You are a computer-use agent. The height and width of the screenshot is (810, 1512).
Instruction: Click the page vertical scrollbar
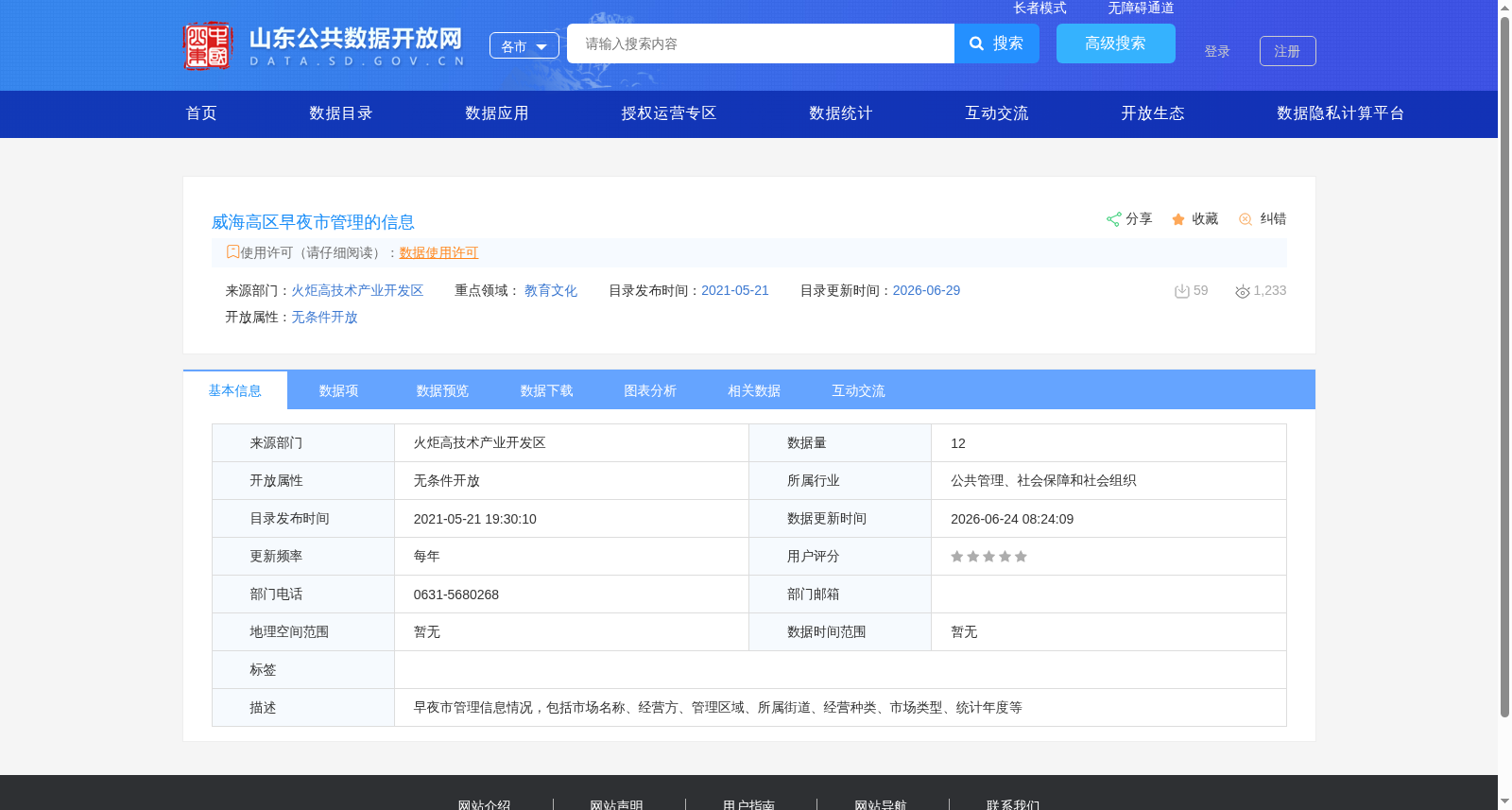coord(1504,366)
